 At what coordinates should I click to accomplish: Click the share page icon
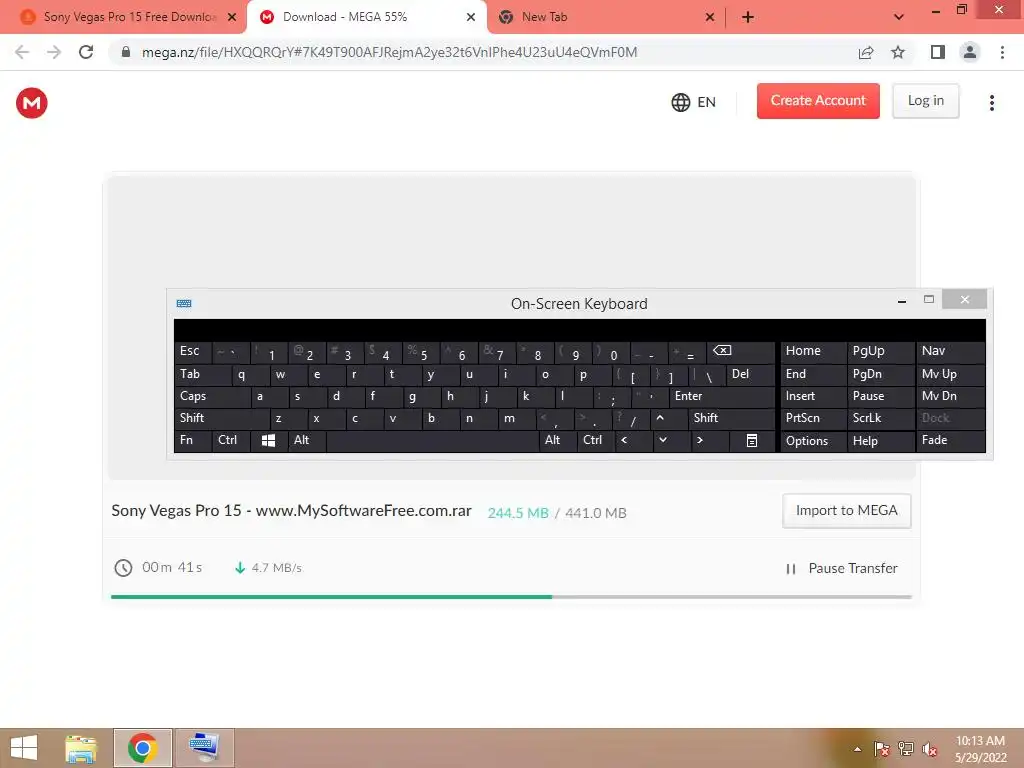click(865, 52)
